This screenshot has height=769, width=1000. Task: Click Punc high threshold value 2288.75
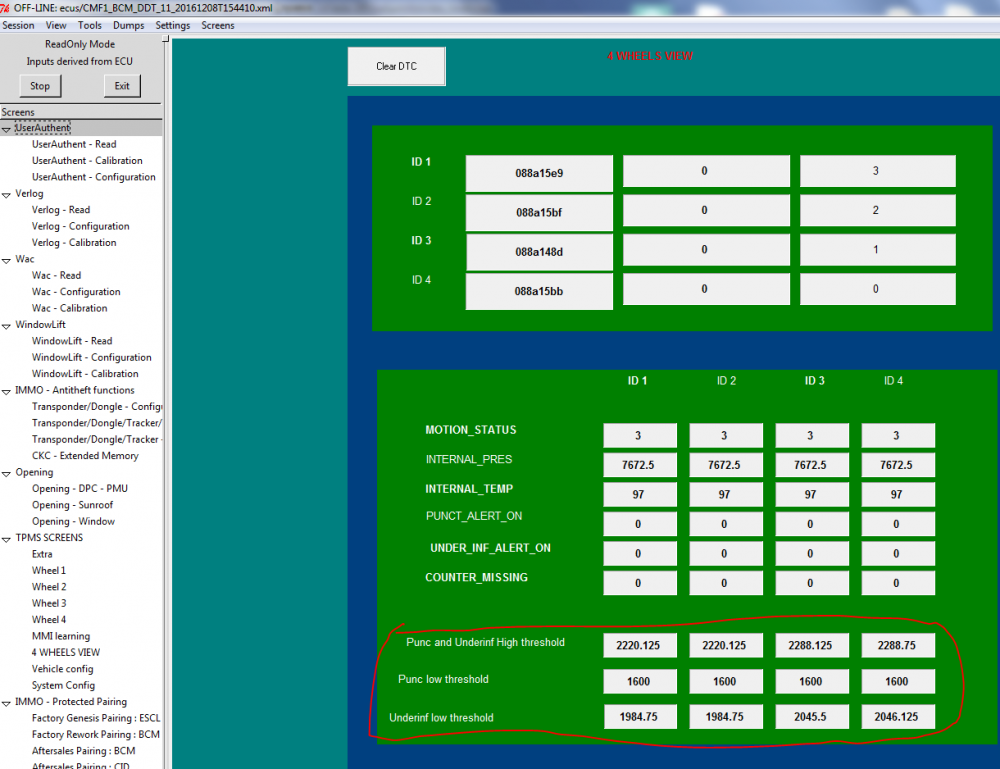click(x=898, y=645)
